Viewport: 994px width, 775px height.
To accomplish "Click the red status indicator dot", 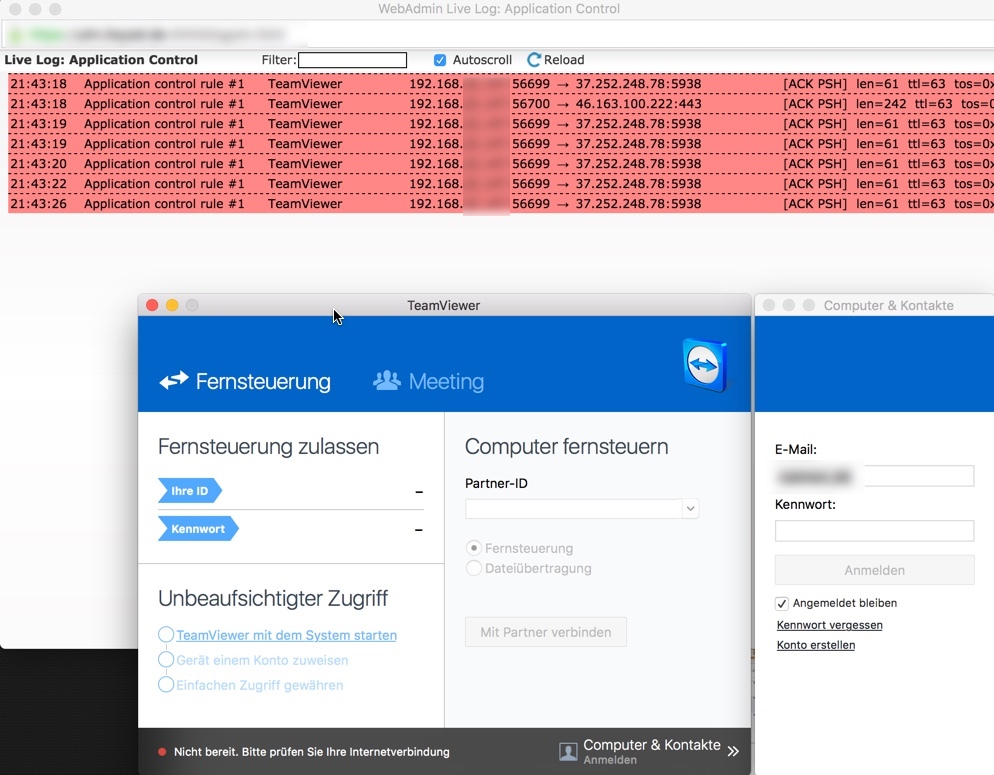I will click(162, 752).
